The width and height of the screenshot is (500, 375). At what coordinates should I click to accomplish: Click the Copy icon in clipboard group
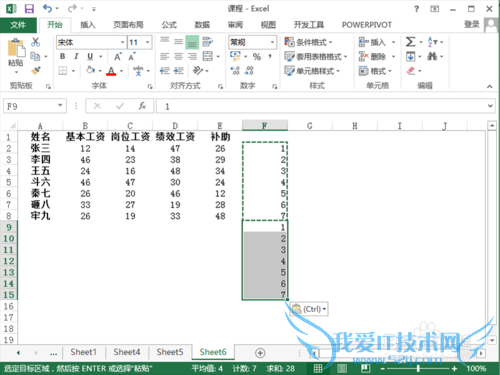coord(35,56)
